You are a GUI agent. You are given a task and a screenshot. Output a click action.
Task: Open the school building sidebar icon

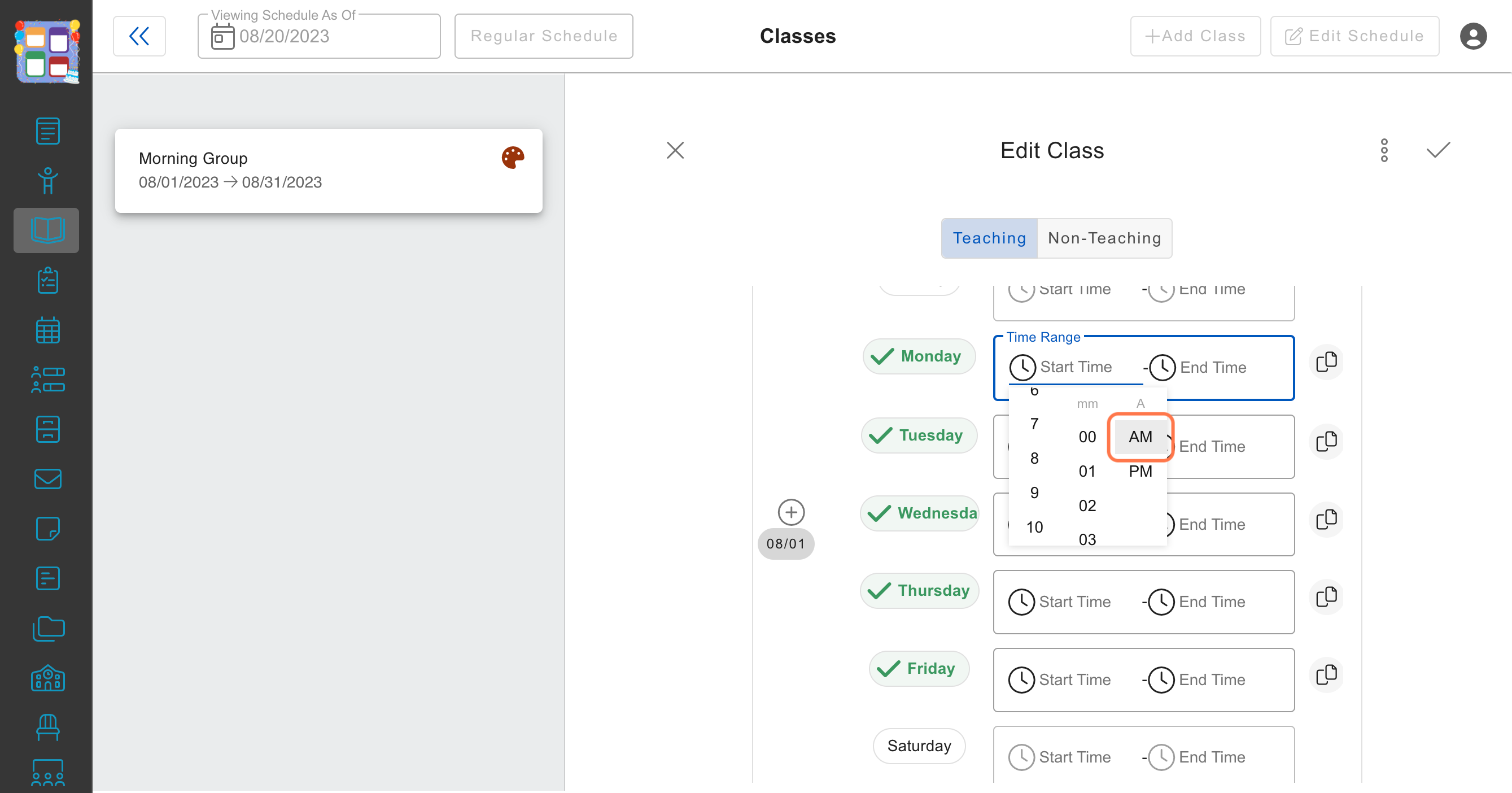pos(47,678)
